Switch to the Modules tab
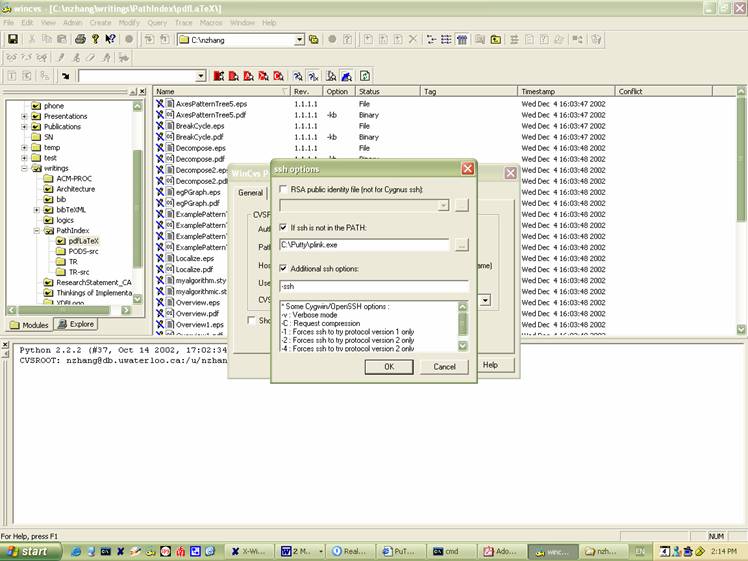The height and width of the screenshot is (561, 748). [x=29, y=324]
